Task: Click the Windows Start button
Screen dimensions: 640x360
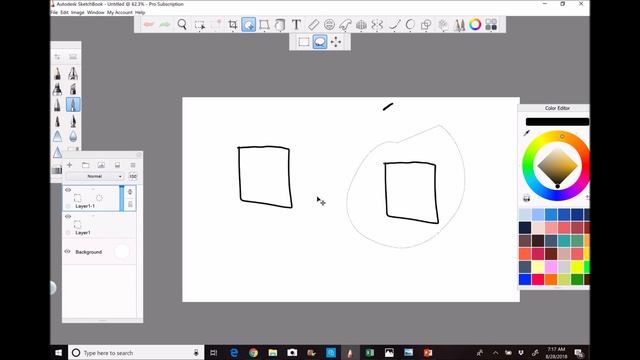Action: click(58, 353)
